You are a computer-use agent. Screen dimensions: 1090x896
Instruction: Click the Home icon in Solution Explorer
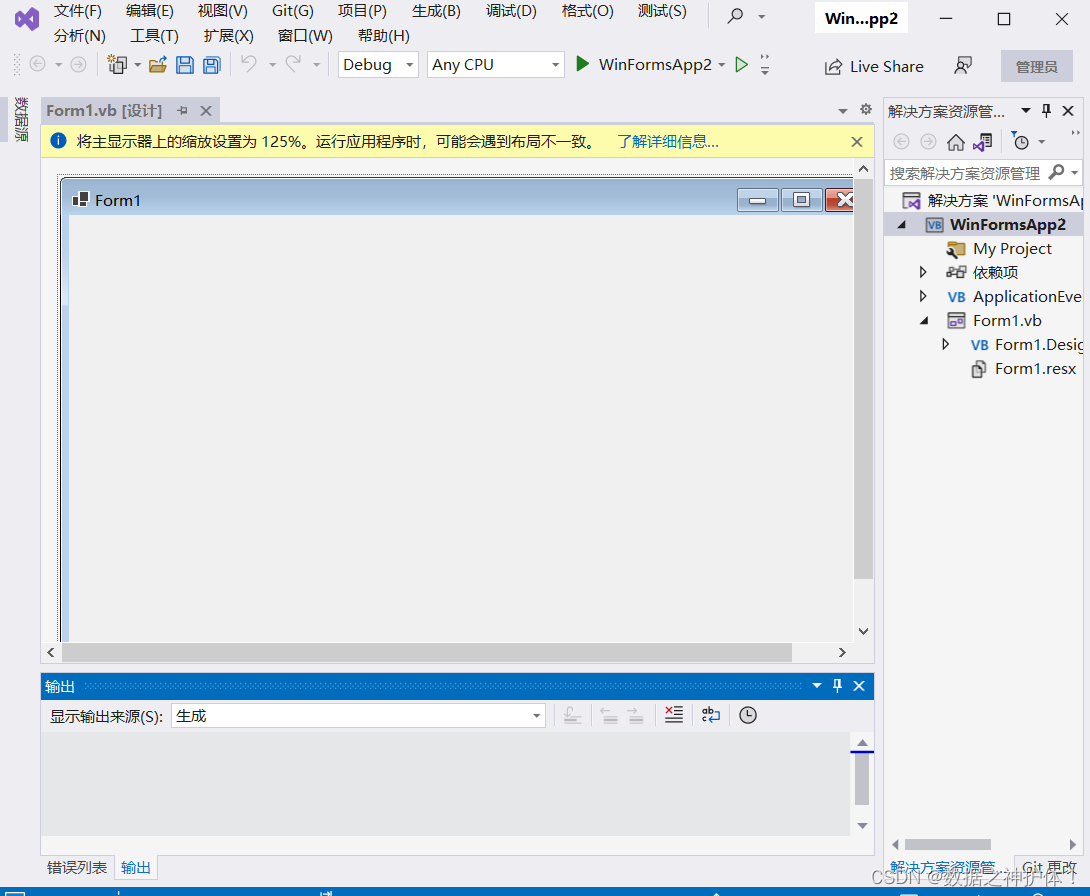(956, 142)
